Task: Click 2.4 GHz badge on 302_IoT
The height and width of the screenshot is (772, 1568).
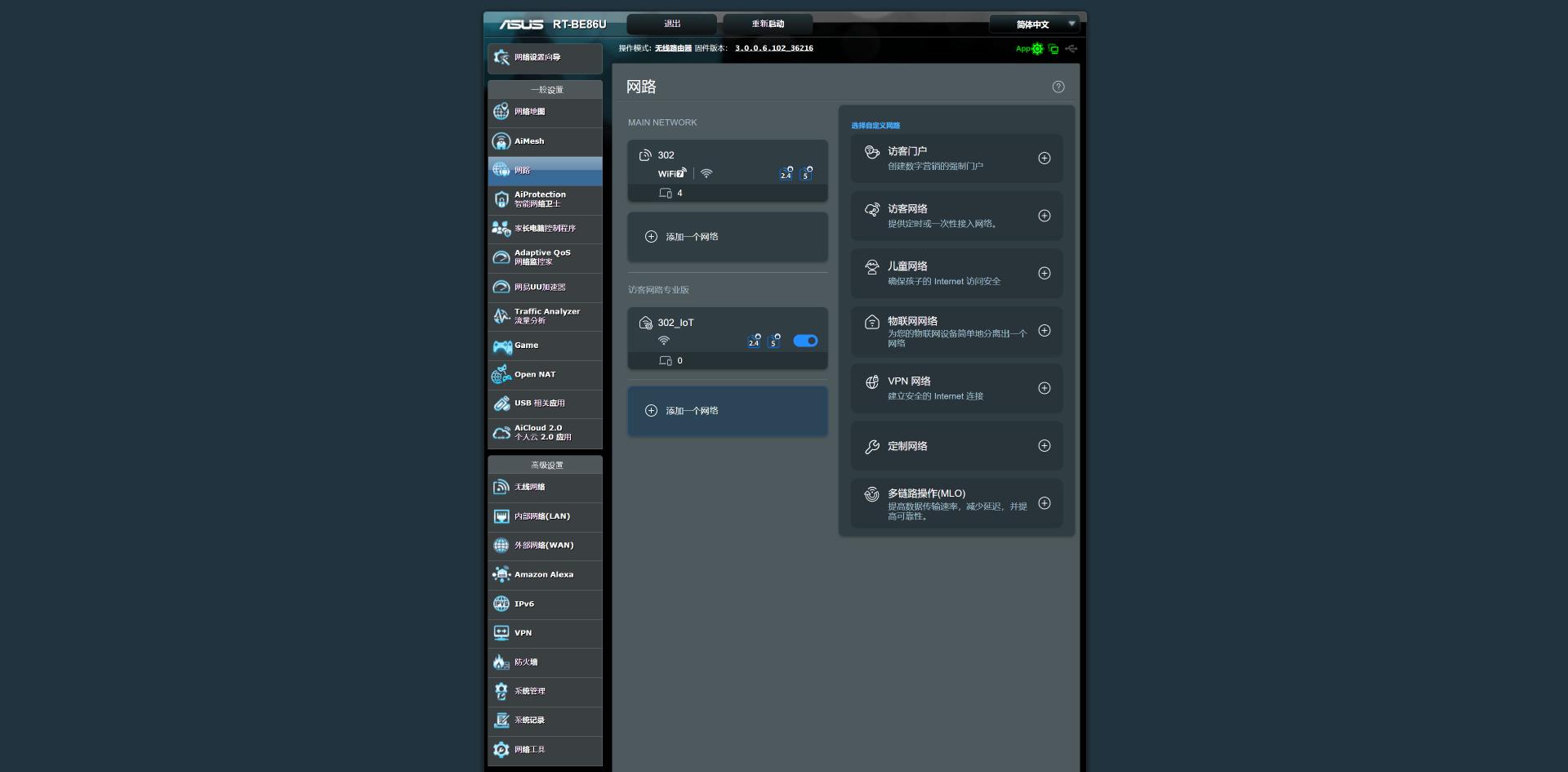Action: 754,341
